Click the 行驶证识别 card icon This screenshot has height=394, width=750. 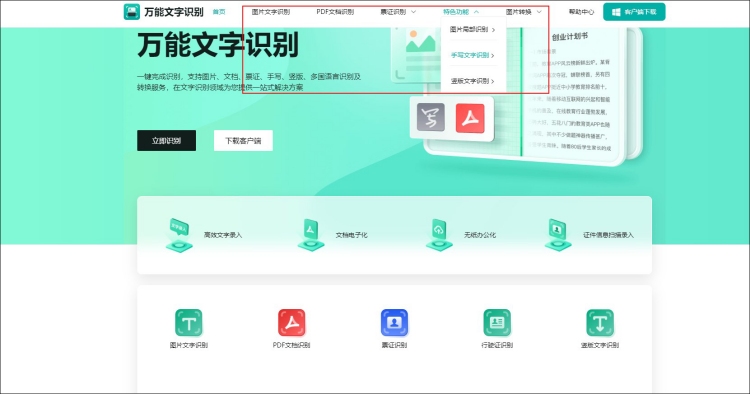pyautogui.click(x=497, y=323)
